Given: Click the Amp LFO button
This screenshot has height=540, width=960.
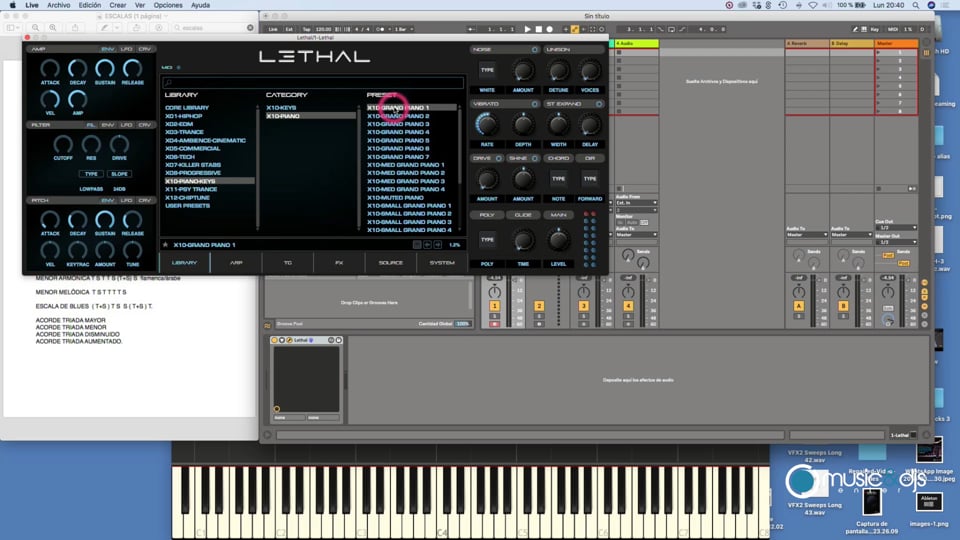Looking at the screenshot, I should pyautogui.click(x=126, y=49).
